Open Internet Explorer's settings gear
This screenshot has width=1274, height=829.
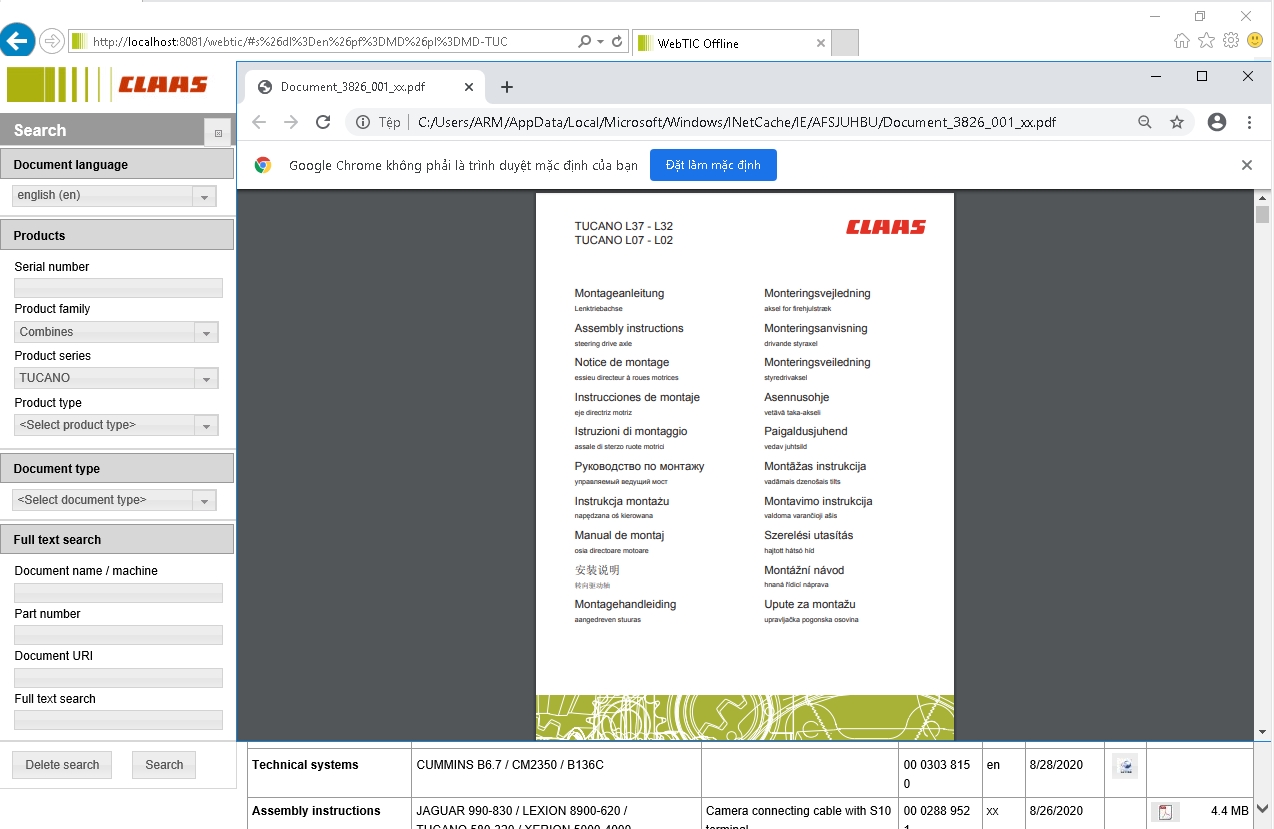[1229, 39]
